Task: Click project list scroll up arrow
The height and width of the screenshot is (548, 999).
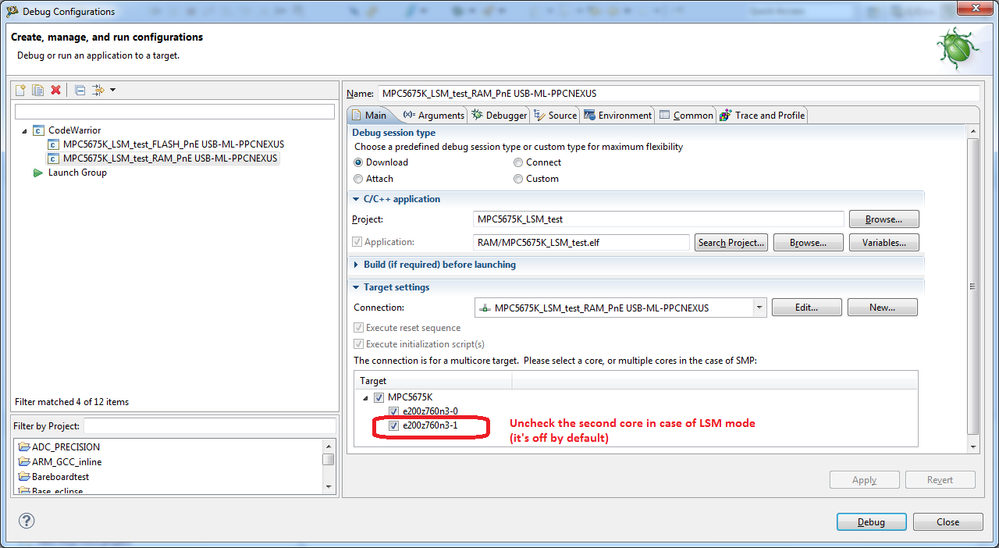Action: point(329,445)
